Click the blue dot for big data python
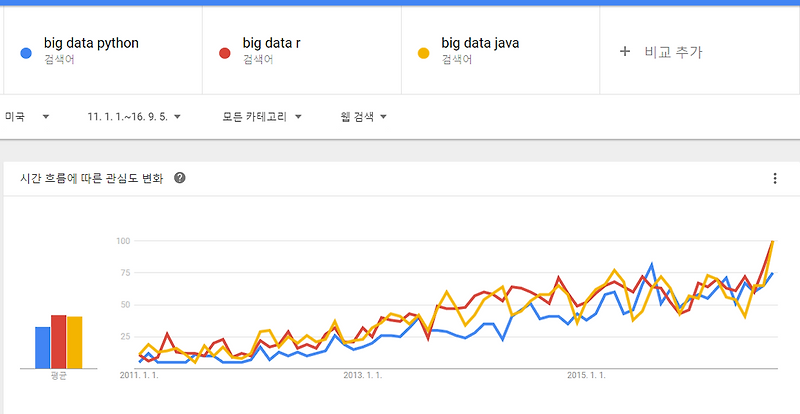The height and width of the screenshot is (414, 800). click(26, 53)
